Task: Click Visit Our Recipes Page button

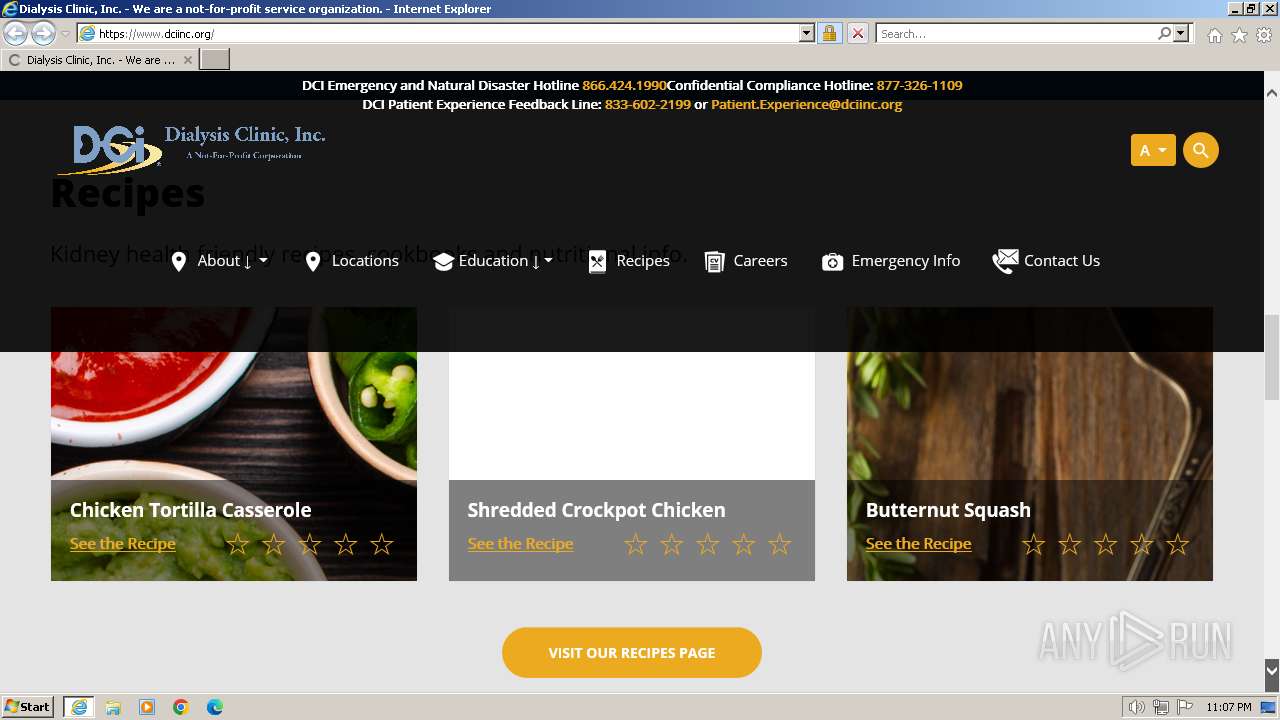Action: point(632,653)
